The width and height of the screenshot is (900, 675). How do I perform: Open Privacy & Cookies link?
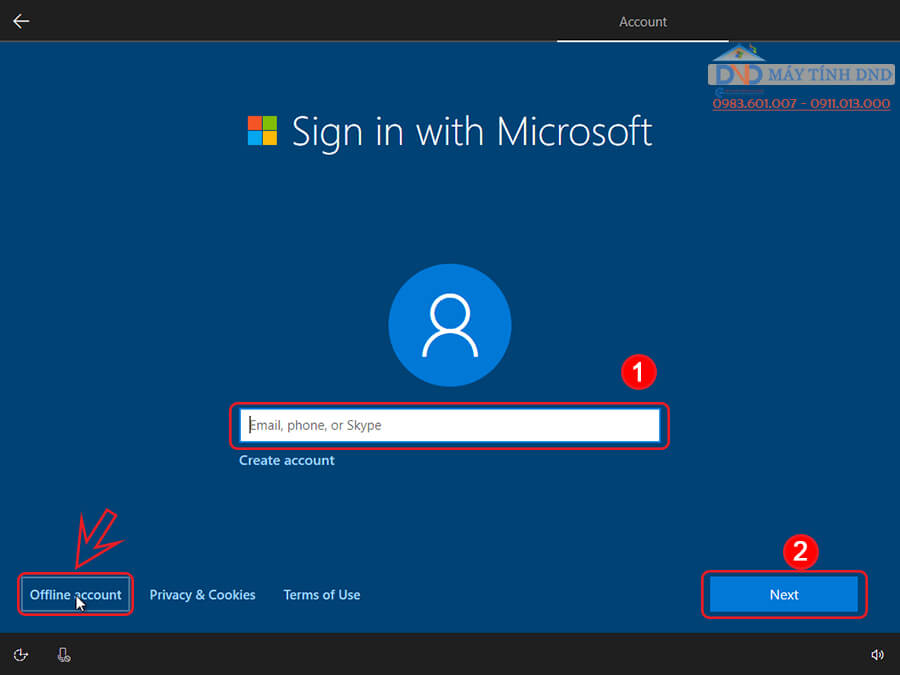(x=202, y=595)
